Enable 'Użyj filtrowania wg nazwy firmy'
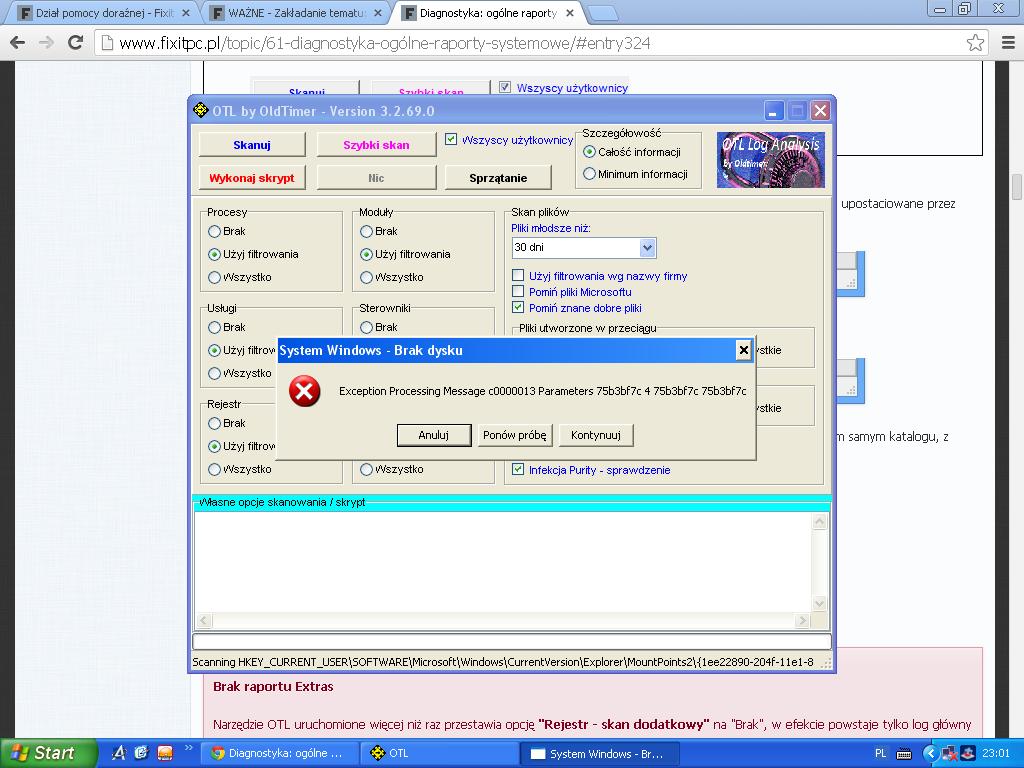Image resolution: width=1024 pixels, height=768 pixels. coord(518,276)
